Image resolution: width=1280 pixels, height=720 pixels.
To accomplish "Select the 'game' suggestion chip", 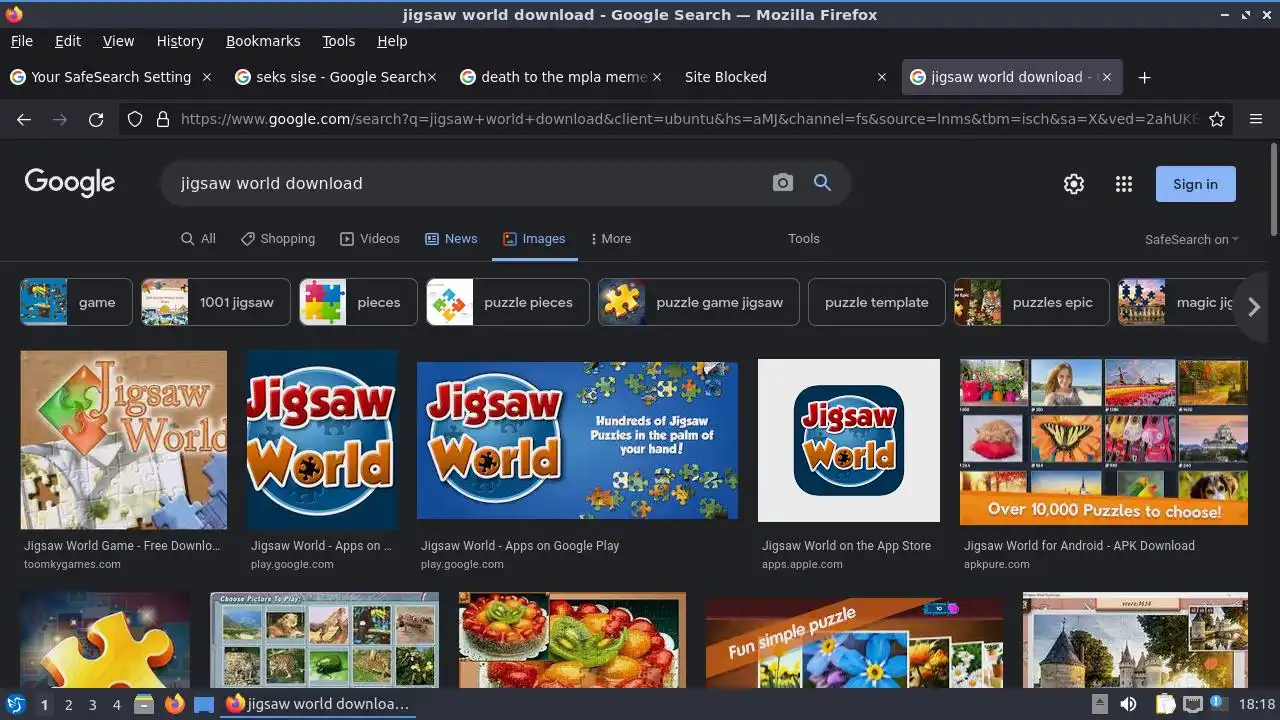I will click(76, 302).
